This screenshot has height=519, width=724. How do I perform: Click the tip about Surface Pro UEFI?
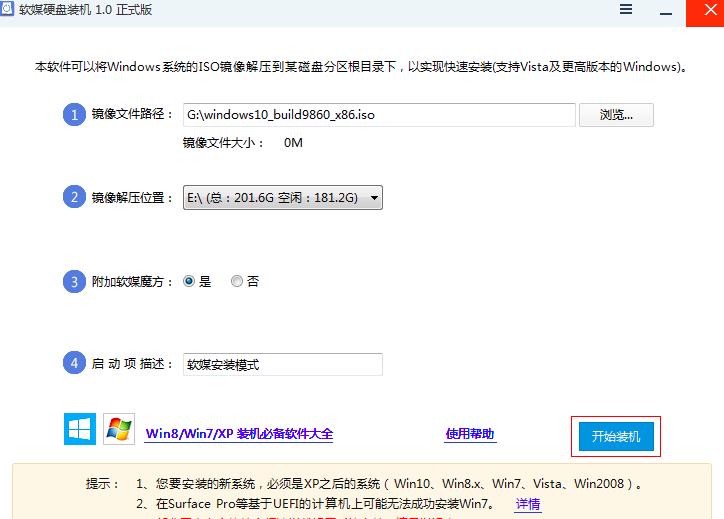[x=316, y=504]
